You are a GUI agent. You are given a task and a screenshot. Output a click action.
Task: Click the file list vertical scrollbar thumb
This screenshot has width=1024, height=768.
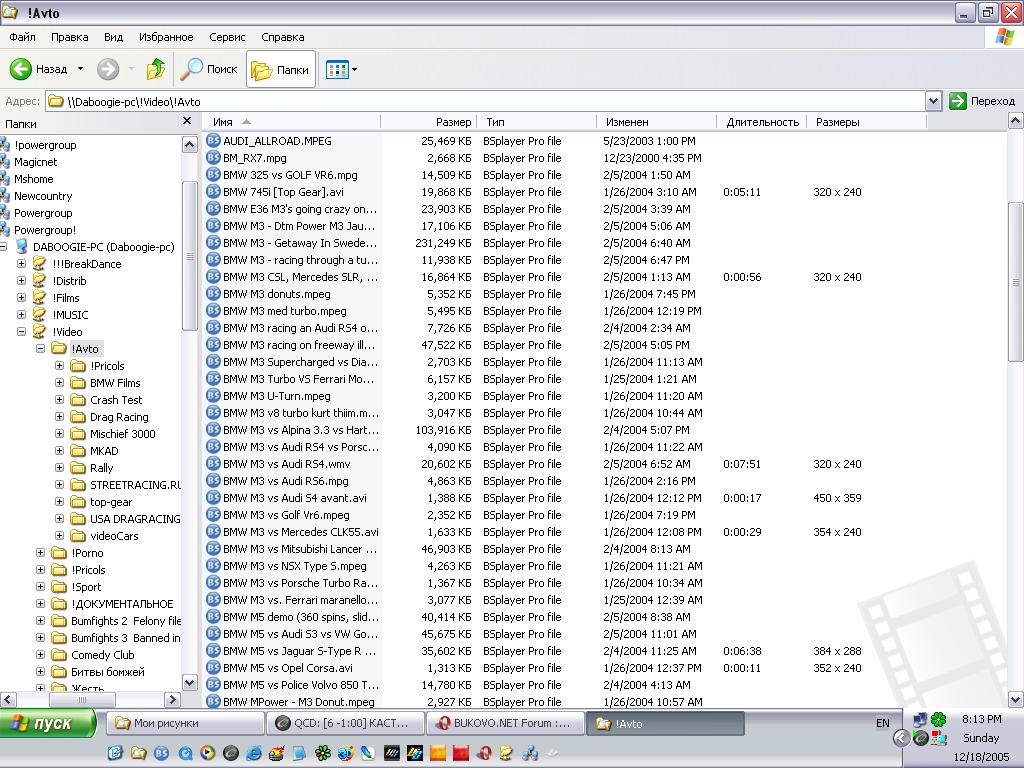[x=1015, y=280]
